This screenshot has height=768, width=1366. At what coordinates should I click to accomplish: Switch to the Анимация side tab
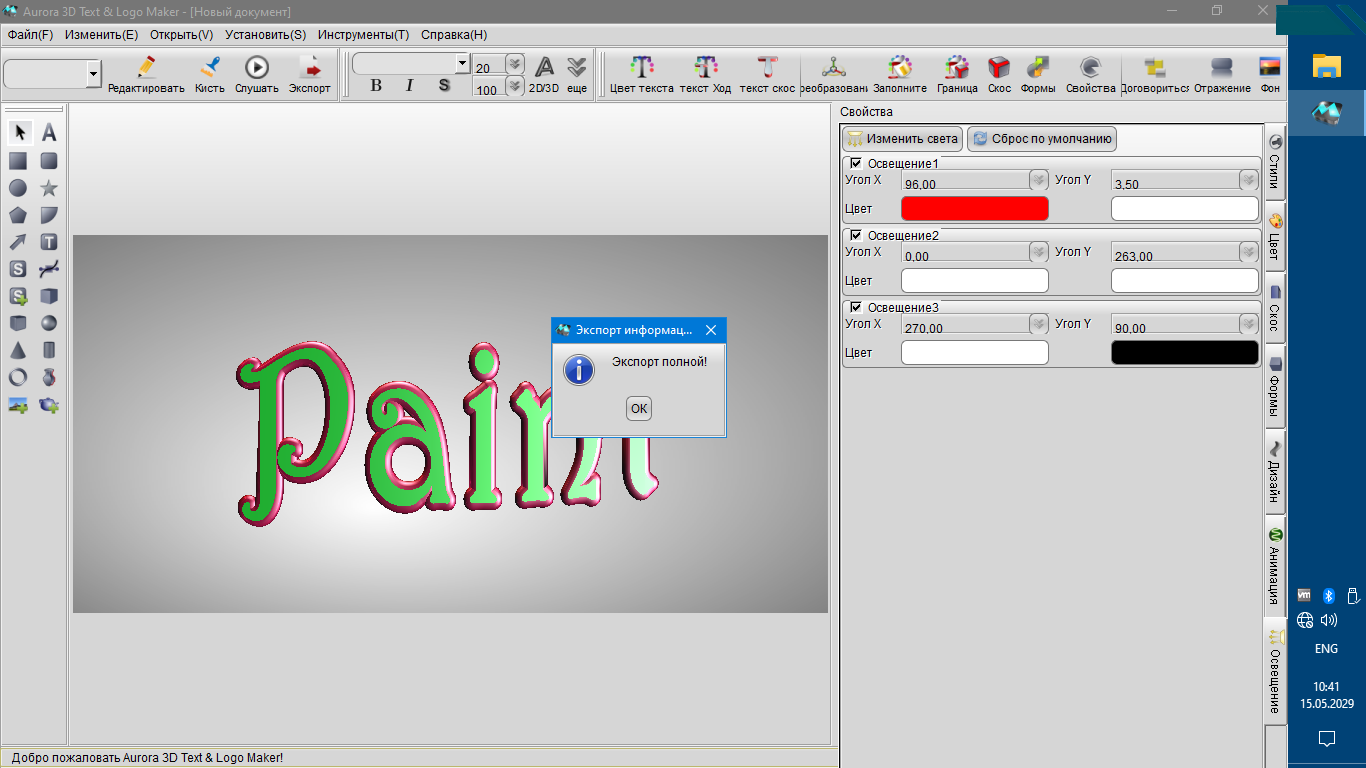(x=1275, y=565)
